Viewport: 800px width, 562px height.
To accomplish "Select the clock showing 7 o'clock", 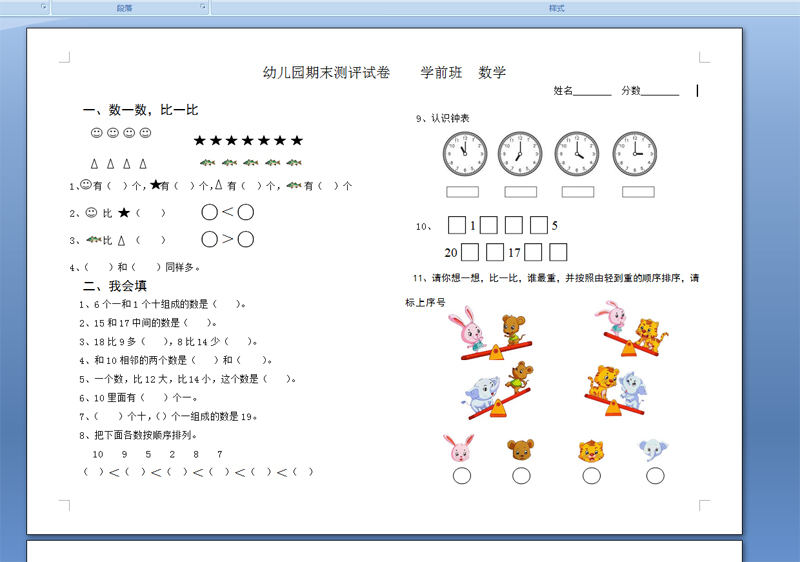I will [x=520, y=154].
